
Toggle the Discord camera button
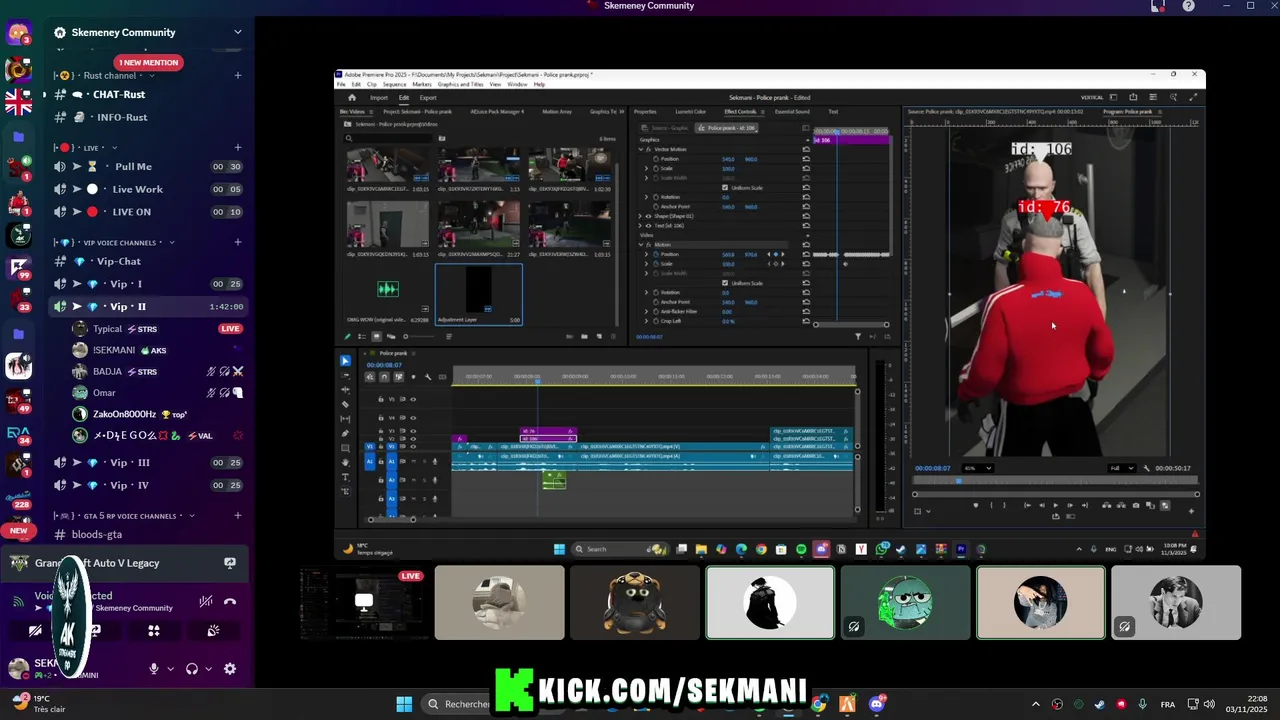click(x=36, y=631)
